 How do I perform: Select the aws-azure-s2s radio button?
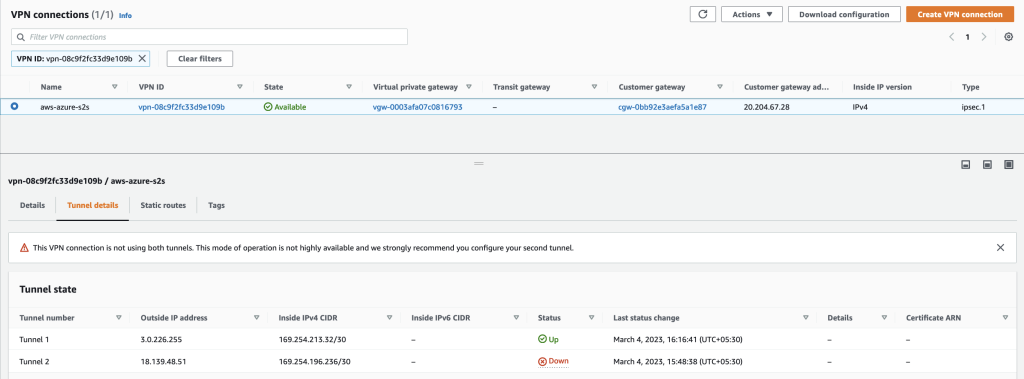[14, 106]
